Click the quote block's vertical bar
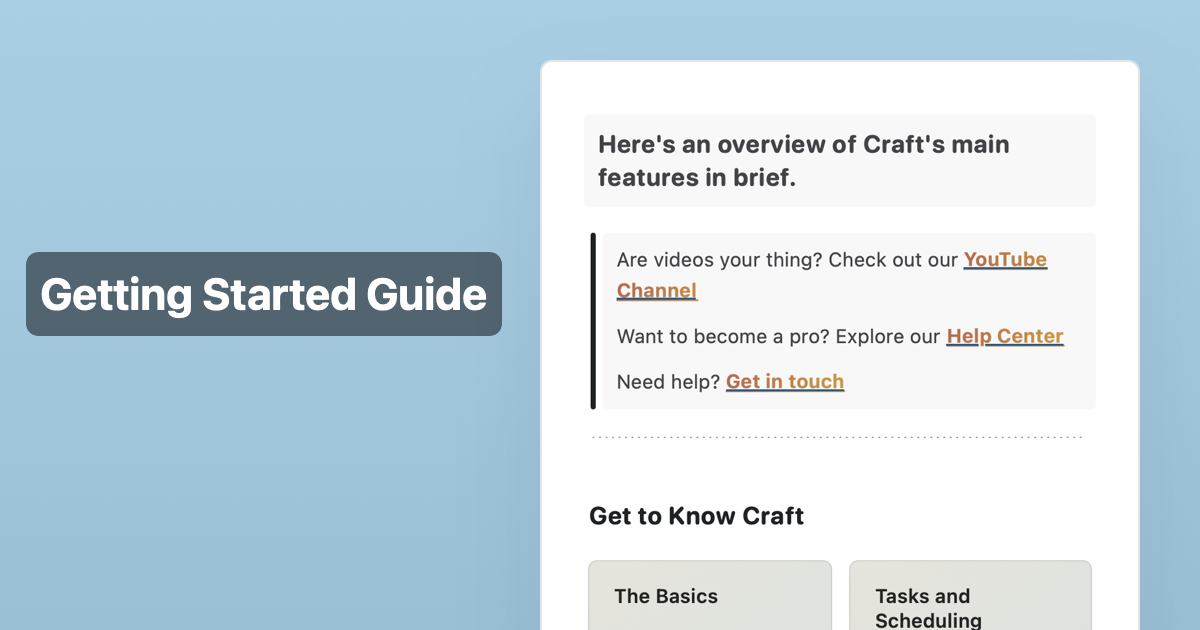1200x630 pixels. pyautogui.click(x=593, y=320)
